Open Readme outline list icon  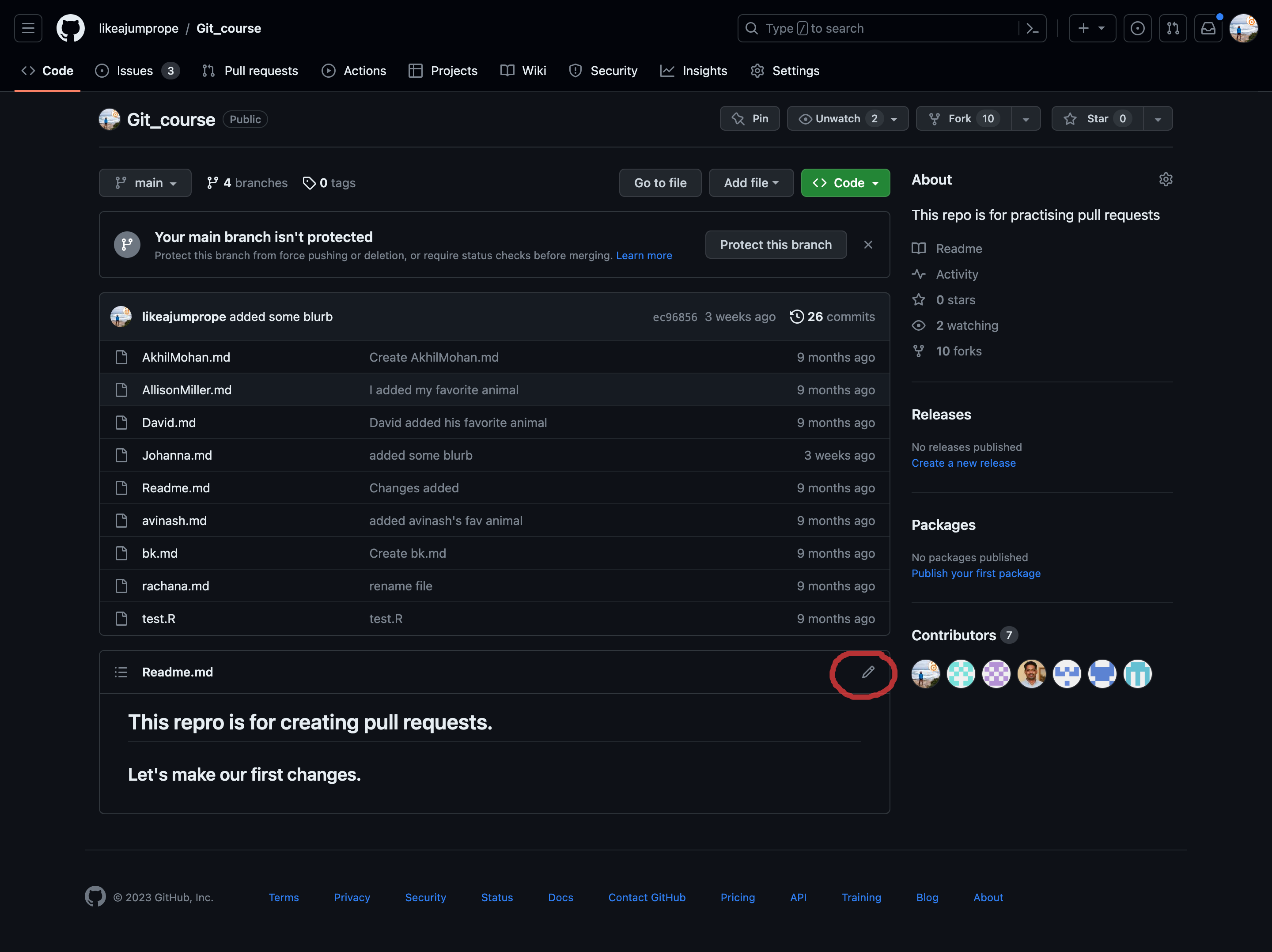(121, 672)
